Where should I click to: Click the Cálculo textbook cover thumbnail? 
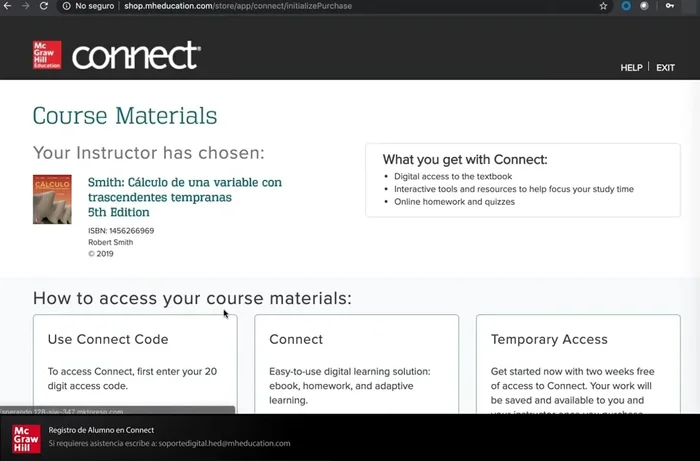(52, 199)
